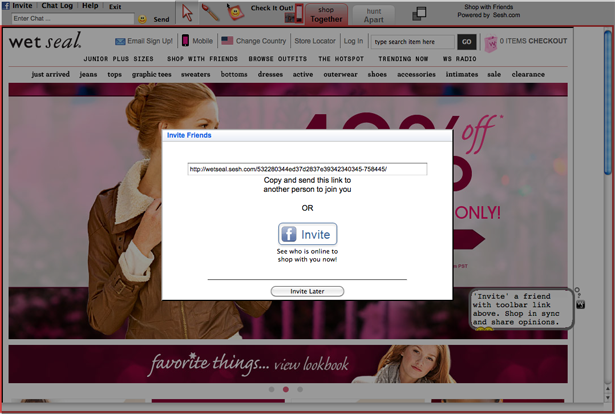Image resolution: width=615 pixels, height=414 pixels.
Task: Select the third carousel dot
Action: click(x=300, y=389)
